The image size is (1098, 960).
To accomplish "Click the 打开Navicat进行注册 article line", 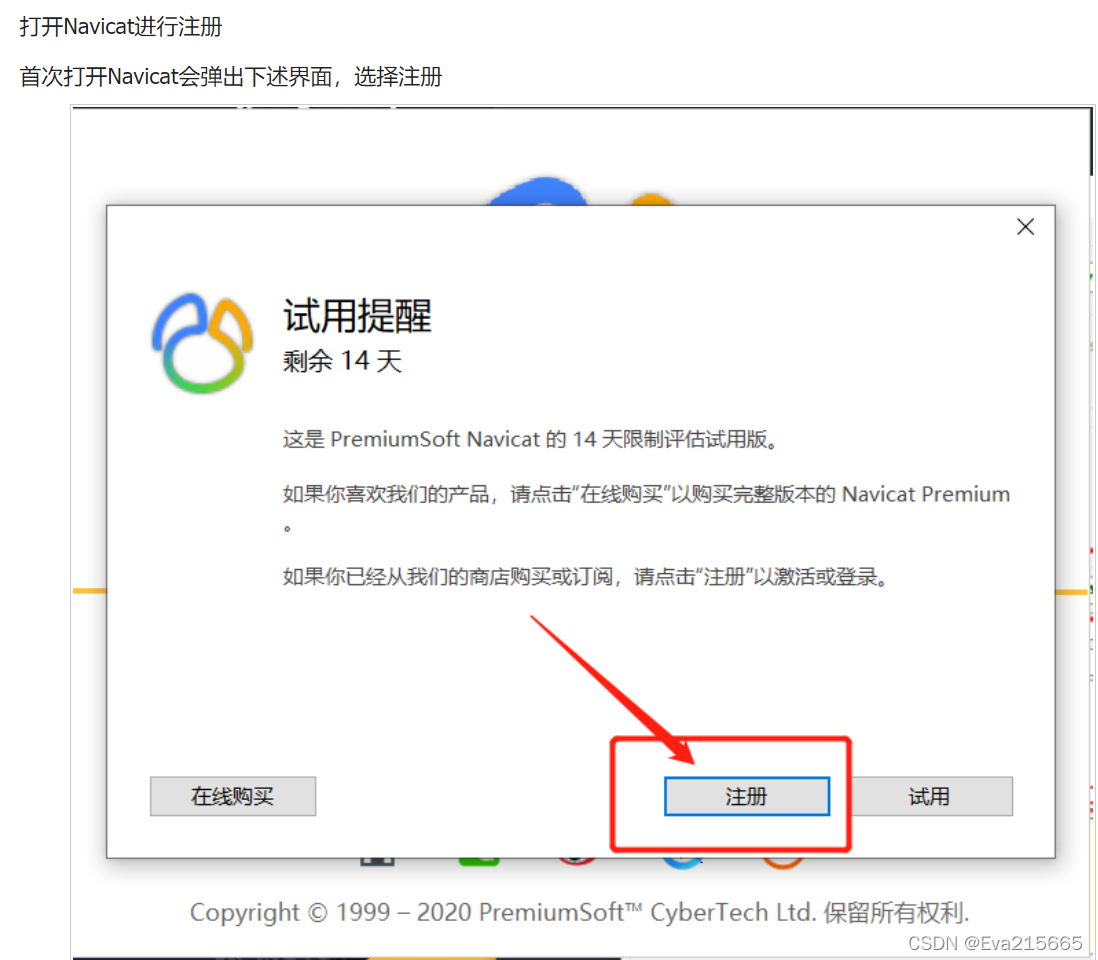I will (x=120, y=27).
